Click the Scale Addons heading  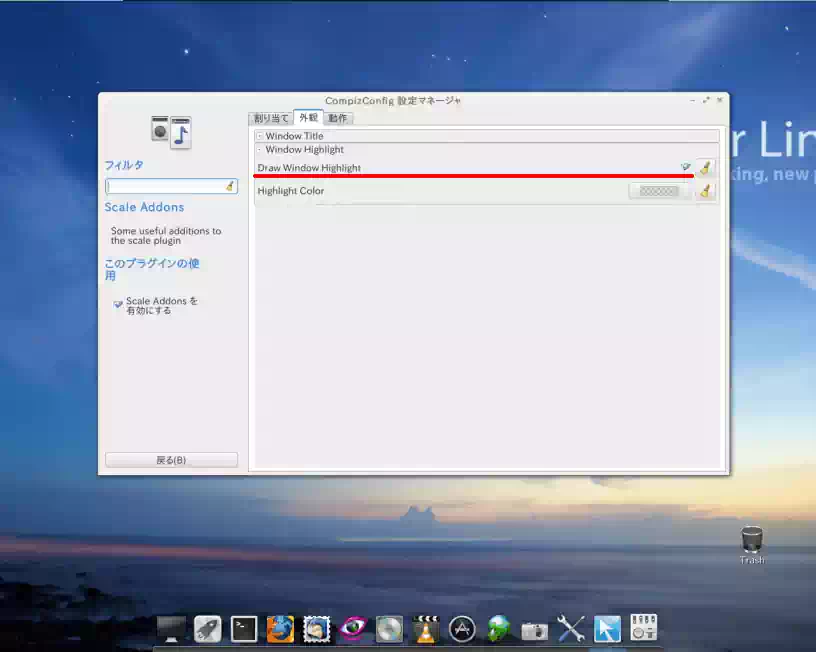pyautogui.click(x=144, y=207)
